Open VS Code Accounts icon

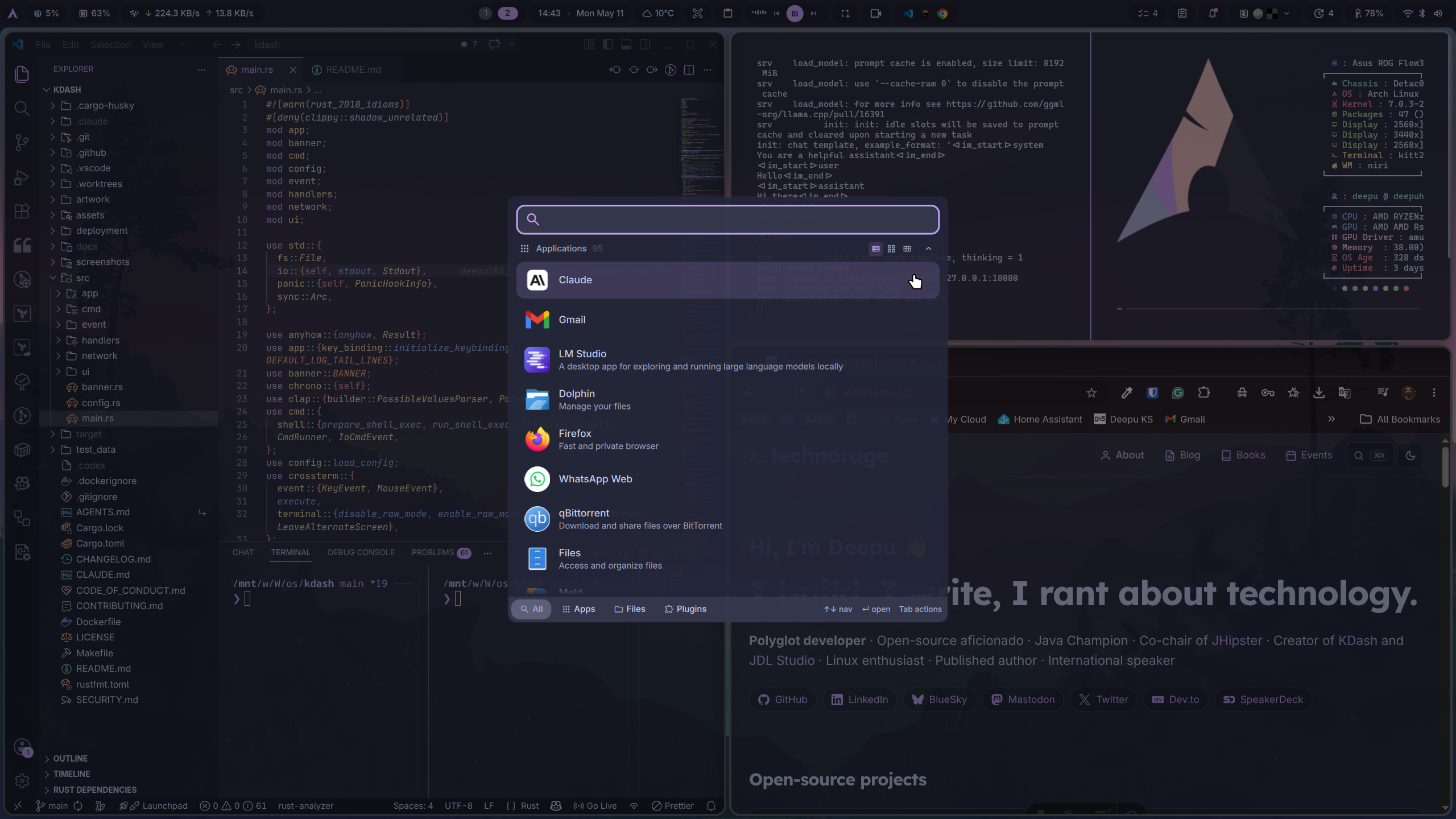tap(22, 747)
